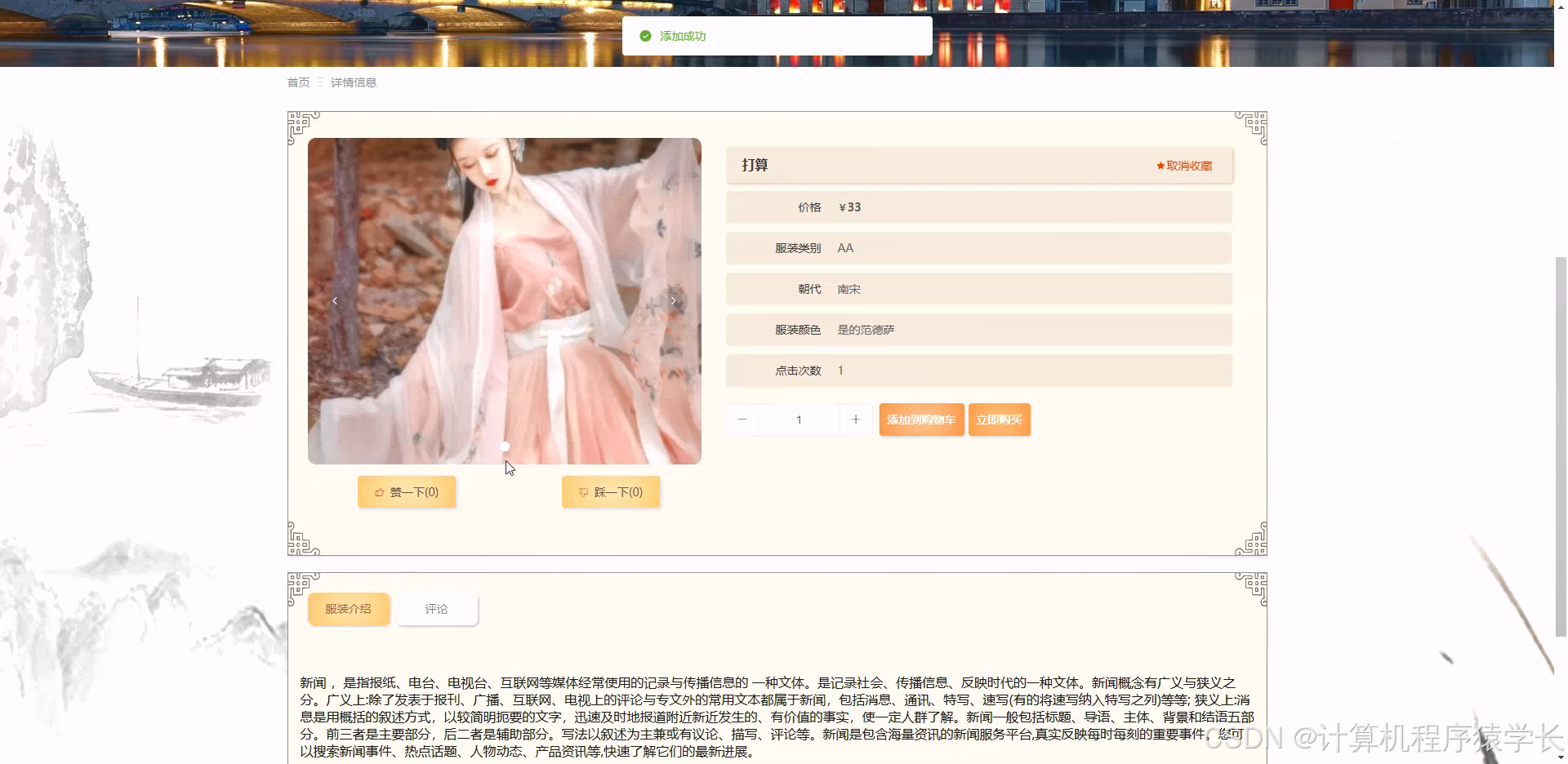Click 取消收藏 to remove from favorites

[x=1184, y=166]
